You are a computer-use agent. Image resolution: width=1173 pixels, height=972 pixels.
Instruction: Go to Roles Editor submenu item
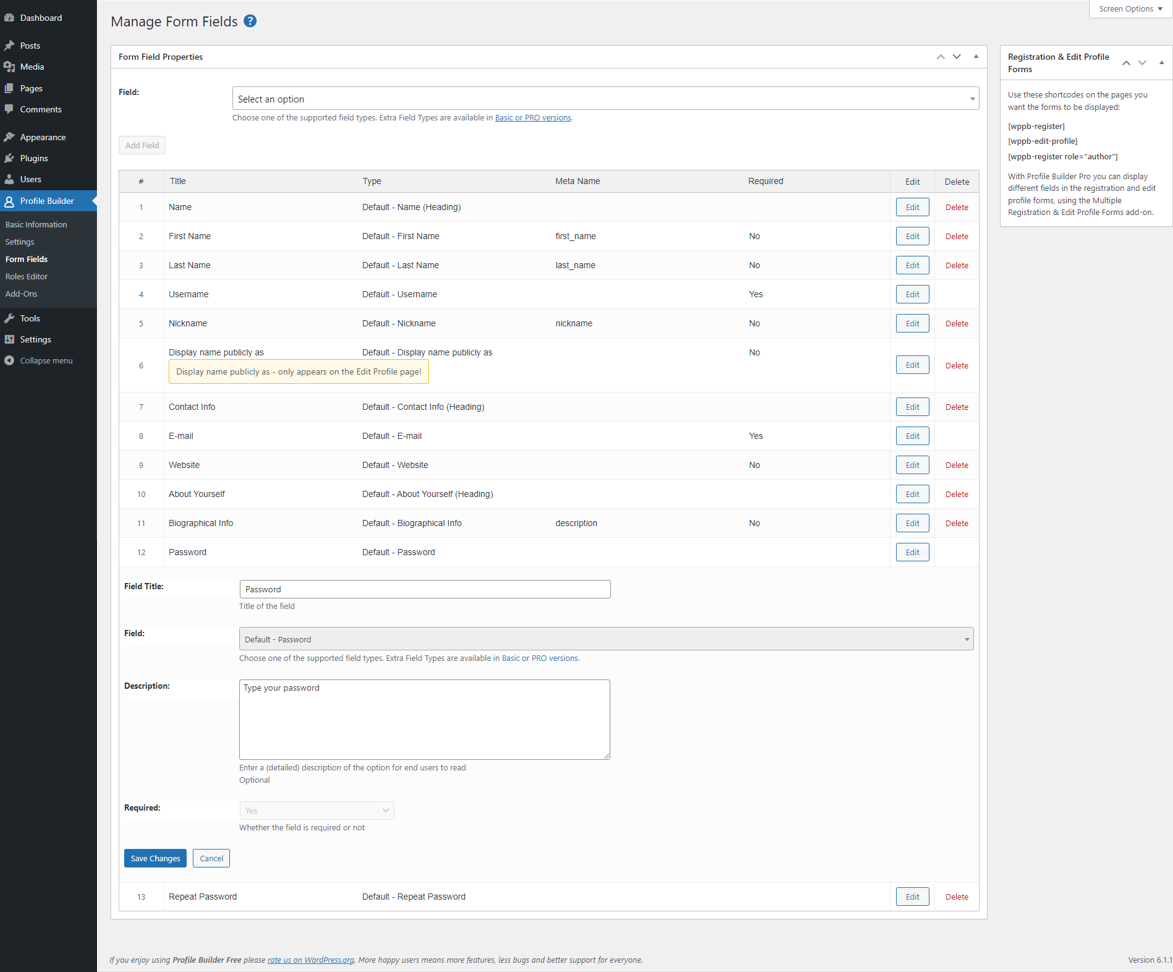coord(26,276)
